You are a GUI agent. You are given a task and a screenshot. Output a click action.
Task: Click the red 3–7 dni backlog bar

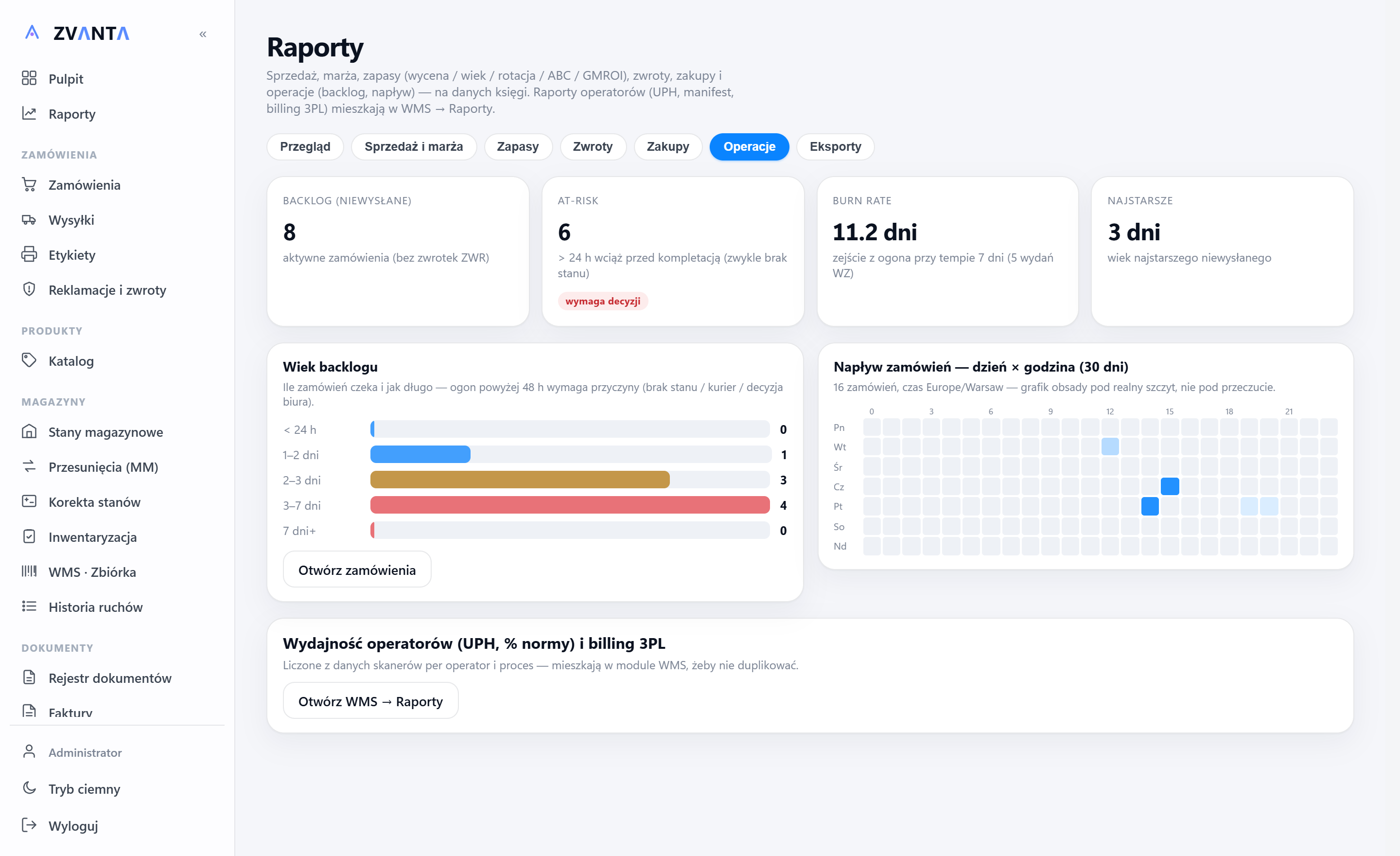(570, 505)
